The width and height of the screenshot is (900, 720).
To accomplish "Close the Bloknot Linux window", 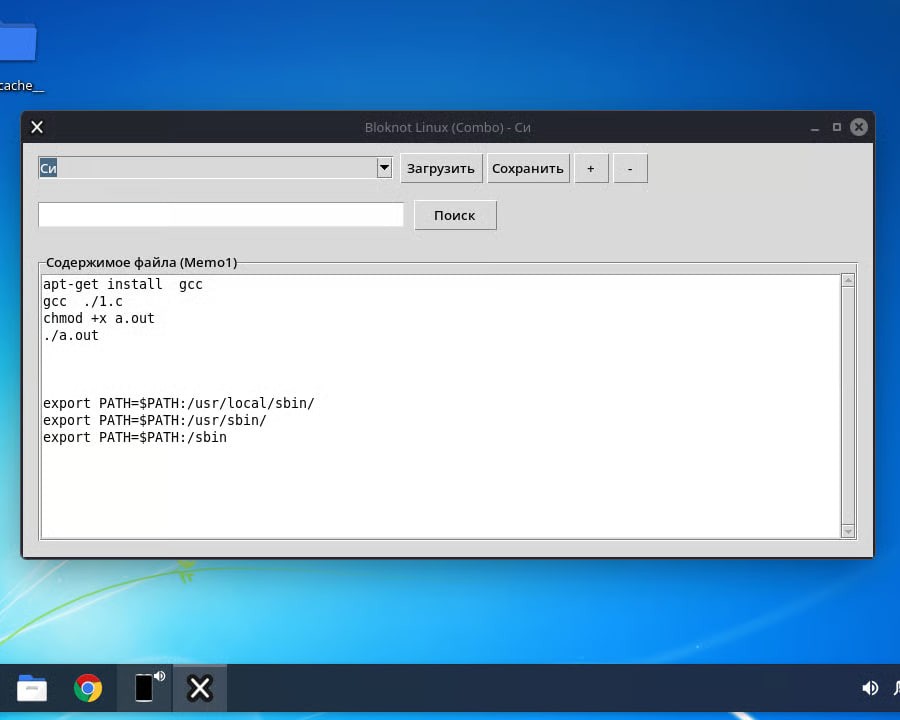I will [x=859, y=127].
